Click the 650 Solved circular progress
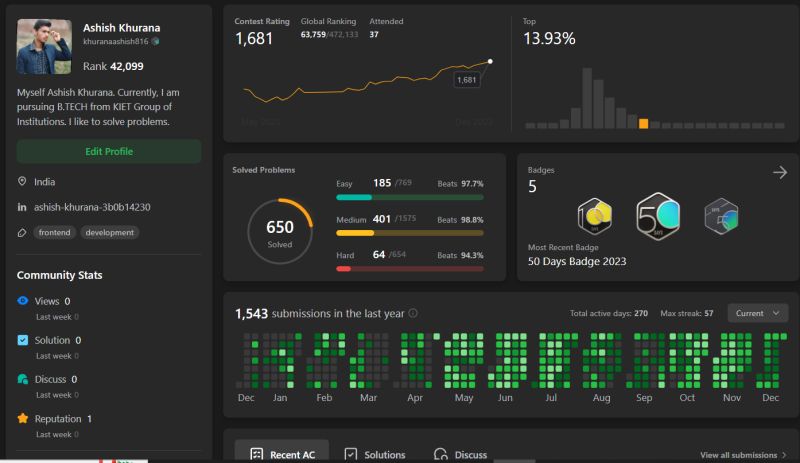Viewport: 800px width, 463px height. (x=280, y=231)
